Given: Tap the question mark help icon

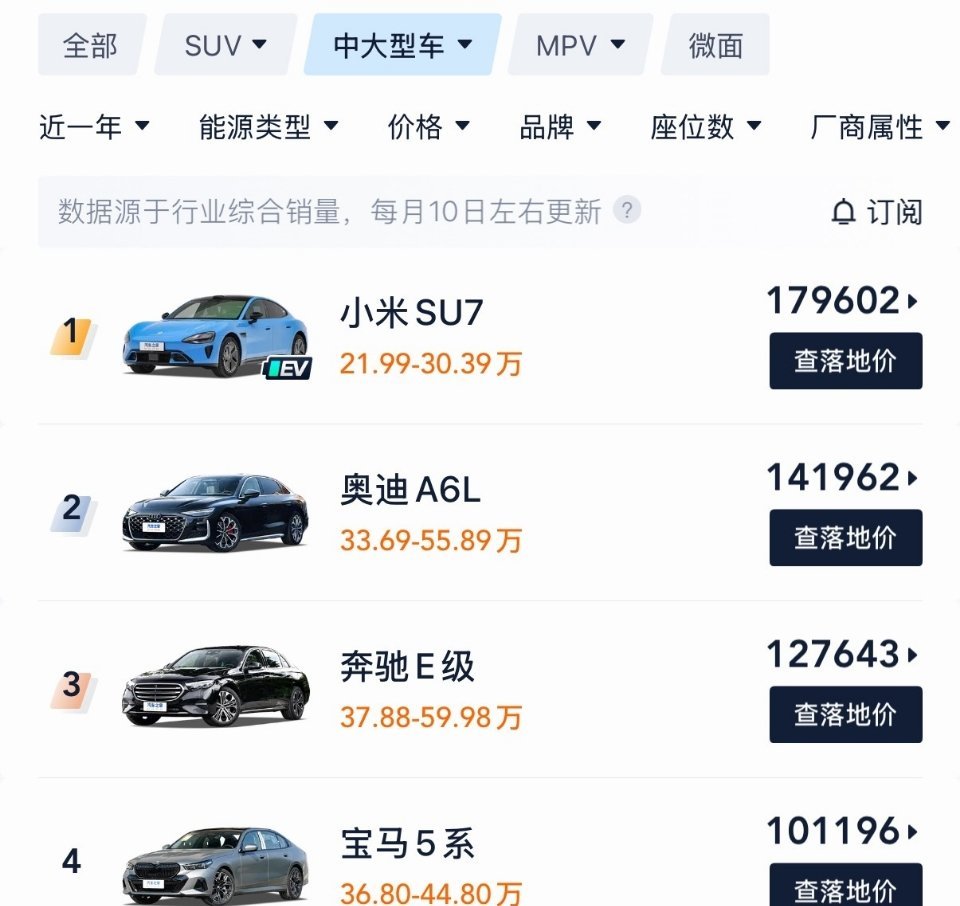Looking at the screenshot, I should click(627, 210).
